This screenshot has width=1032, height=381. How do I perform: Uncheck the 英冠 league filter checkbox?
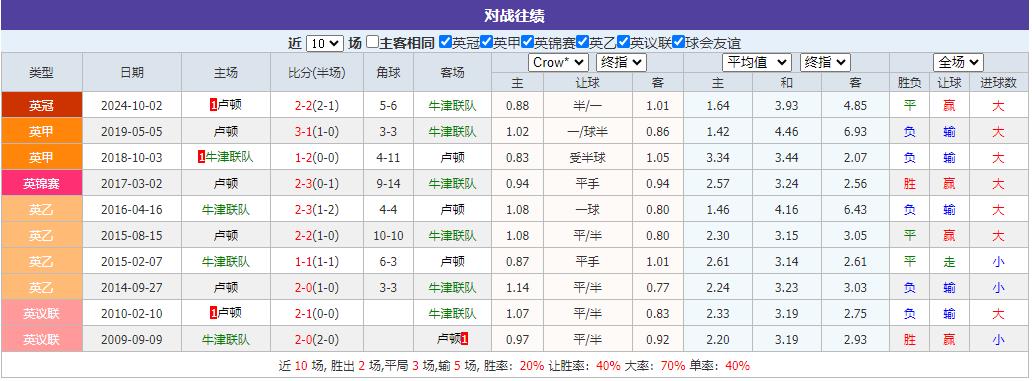coord(446,42)
